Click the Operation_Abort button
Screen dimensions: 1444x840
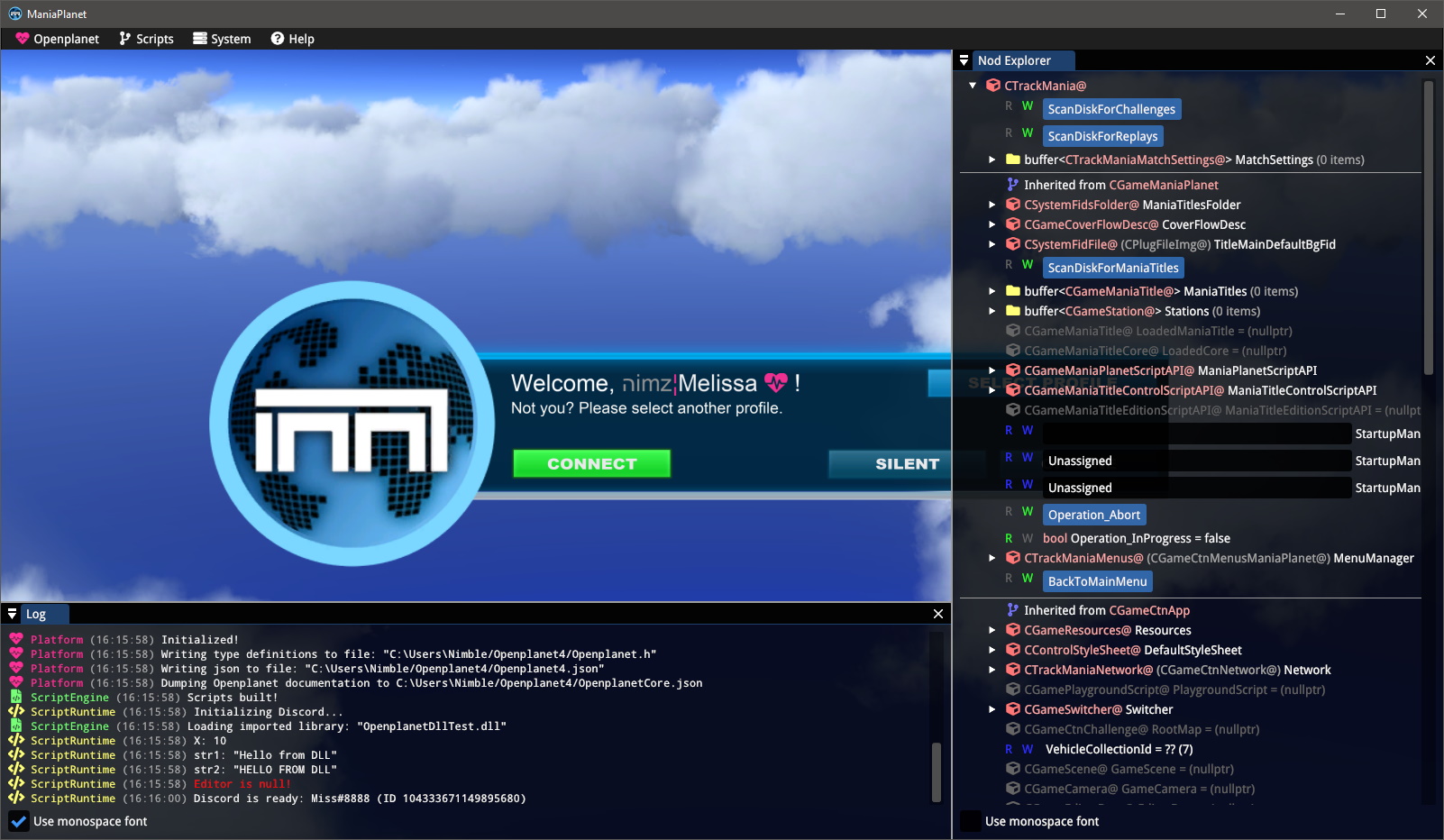(1094, 515)
